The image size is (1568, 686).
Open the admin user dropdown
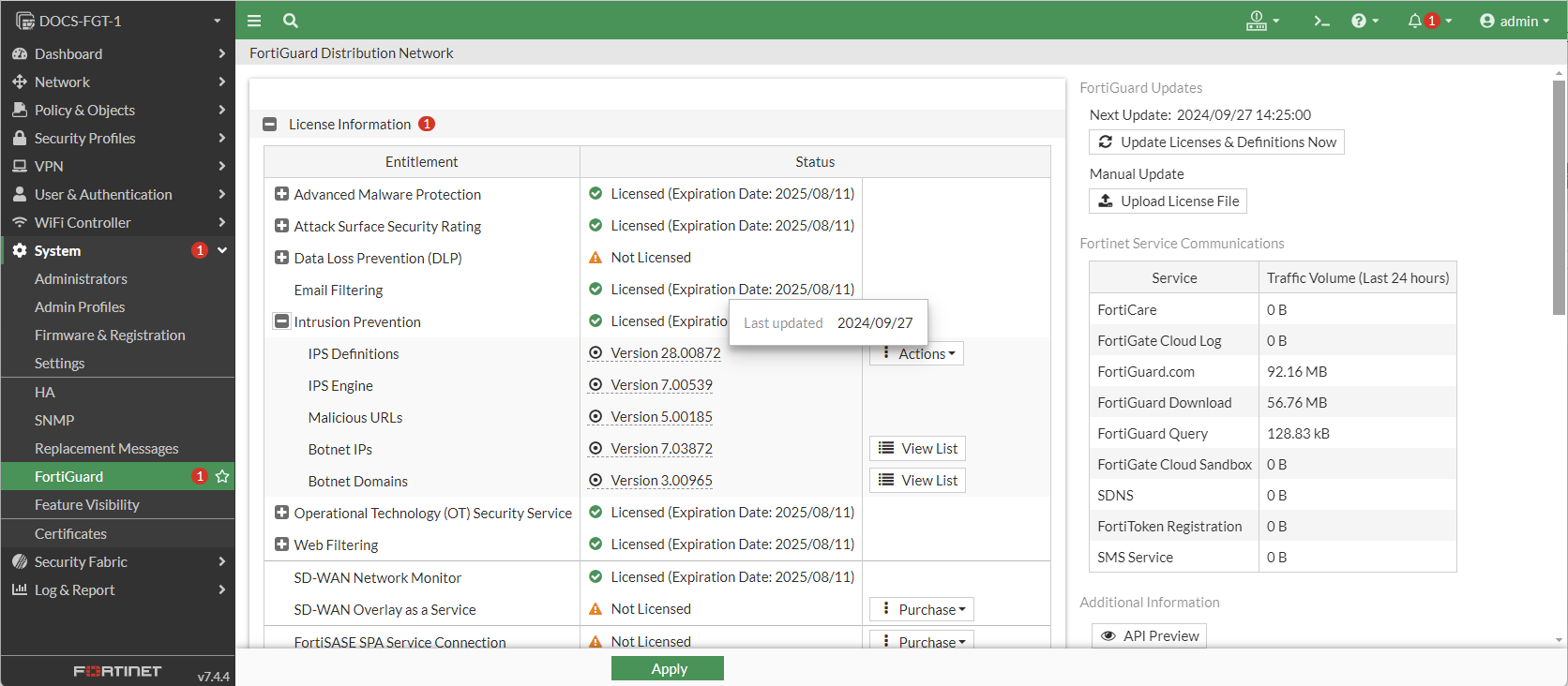point(1514,21)
